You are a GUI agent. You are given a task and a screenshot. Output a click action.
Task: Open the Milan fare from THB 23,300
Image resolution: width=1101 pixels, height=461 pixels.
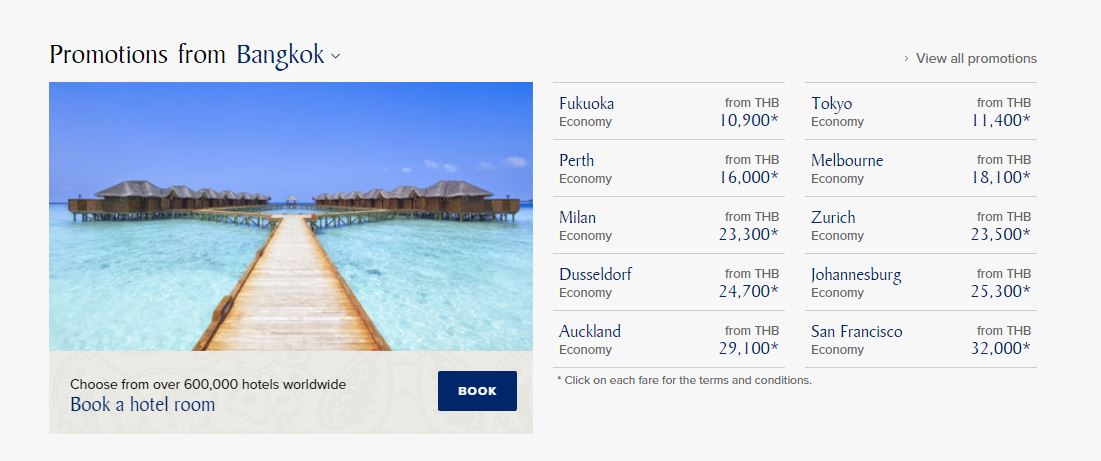point(668,225)
